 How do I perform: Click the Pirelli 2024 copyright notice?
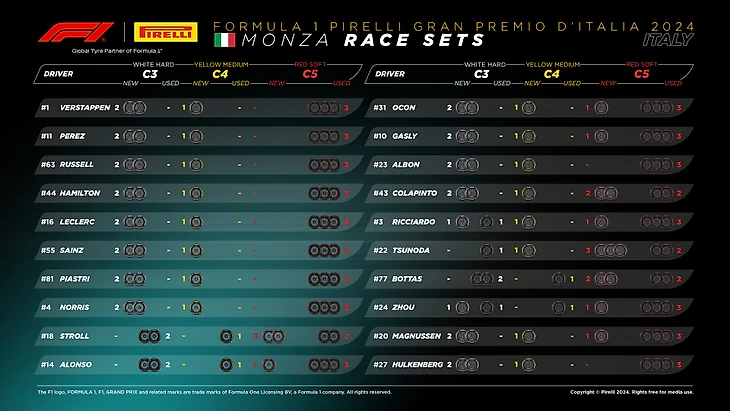click(632, 392)
